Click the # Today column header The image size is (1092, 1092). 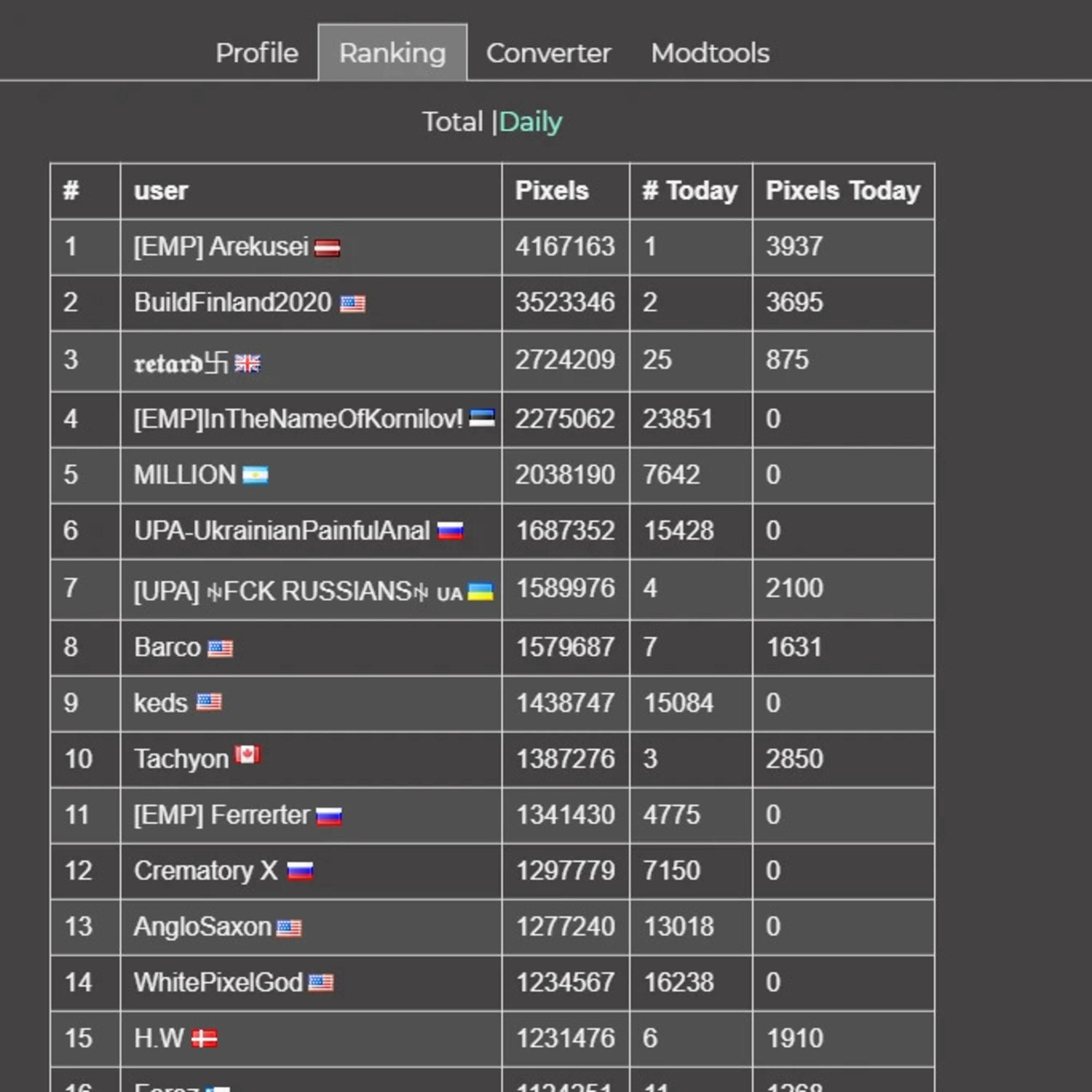(690, 191)
